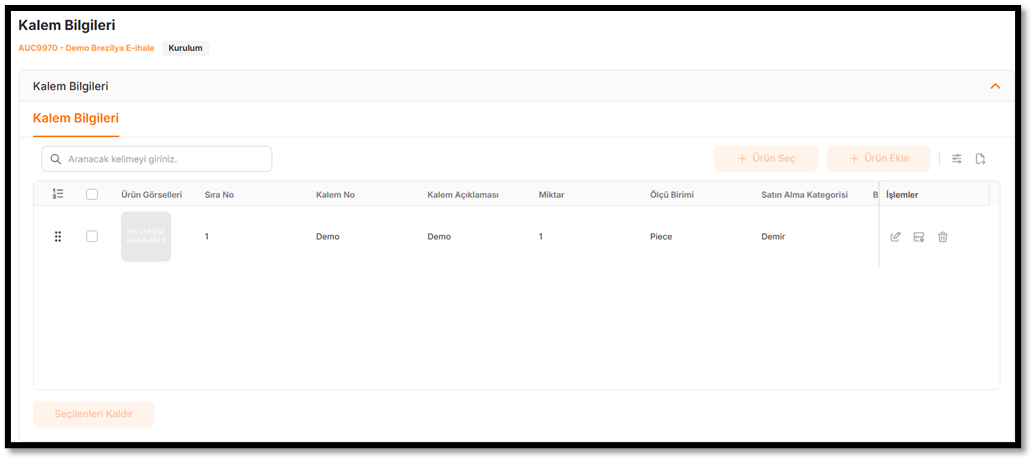The image size is (1034, 461).
Task: Click the middle row action icon in İşlemler
Action: (x=918, y=237)
